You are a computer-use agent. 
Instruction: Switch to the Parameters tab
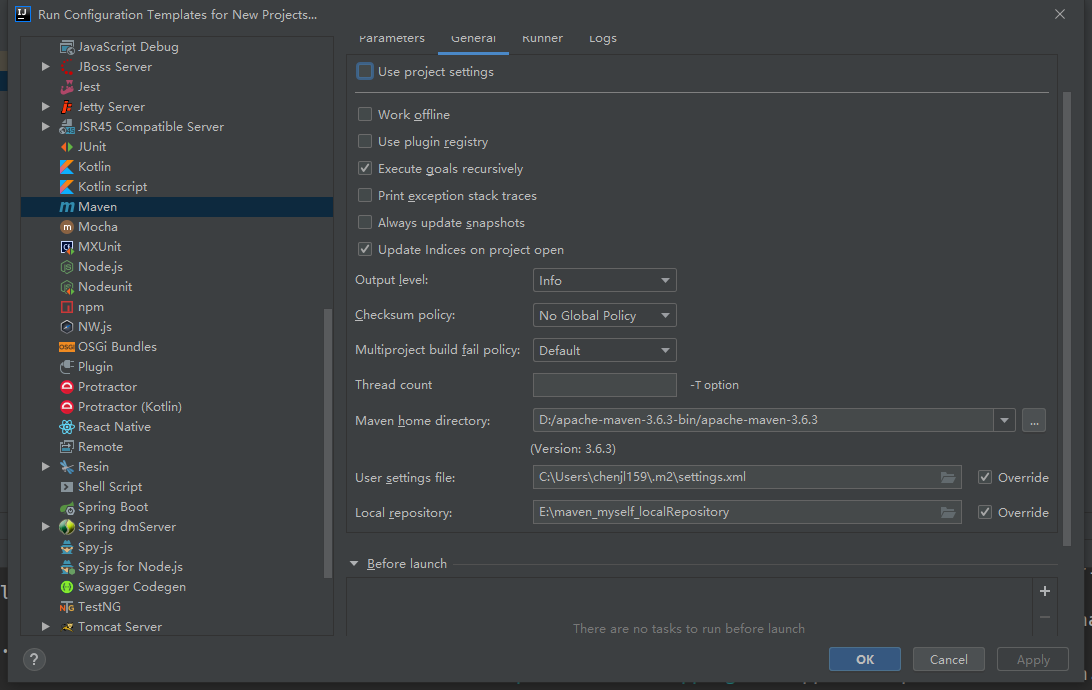click(x=392, y=39)
